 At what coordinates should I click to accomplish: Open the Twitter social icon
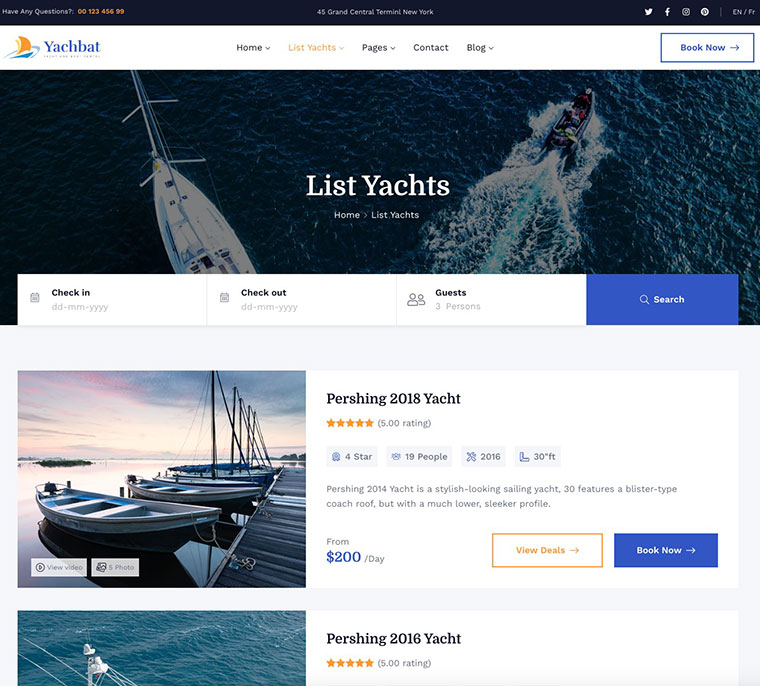tap(648, 12)
